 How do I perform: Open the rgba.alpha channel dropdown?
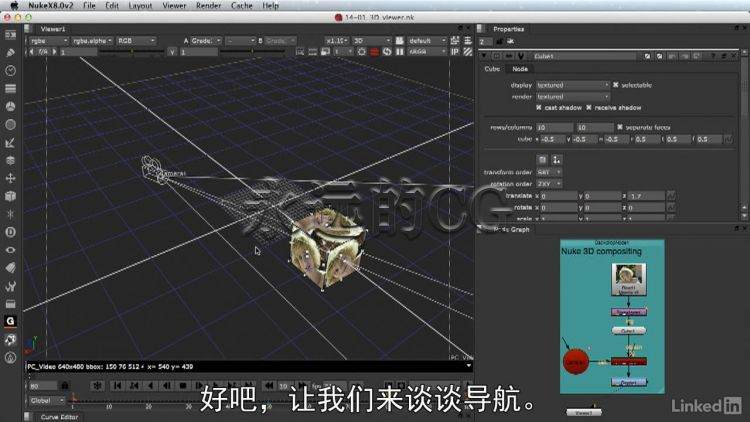pos(92,41)
